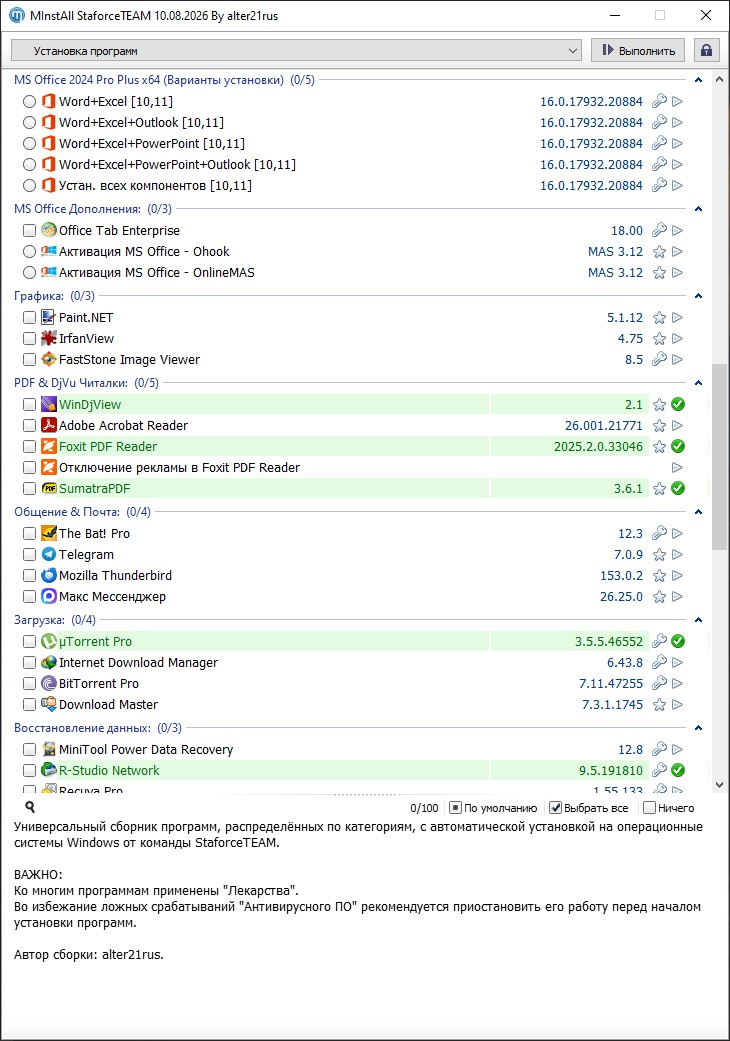The width and height of the screenshot is (730, 1041).
Task: Click the Telegram app icon
Action: [48, 554]
